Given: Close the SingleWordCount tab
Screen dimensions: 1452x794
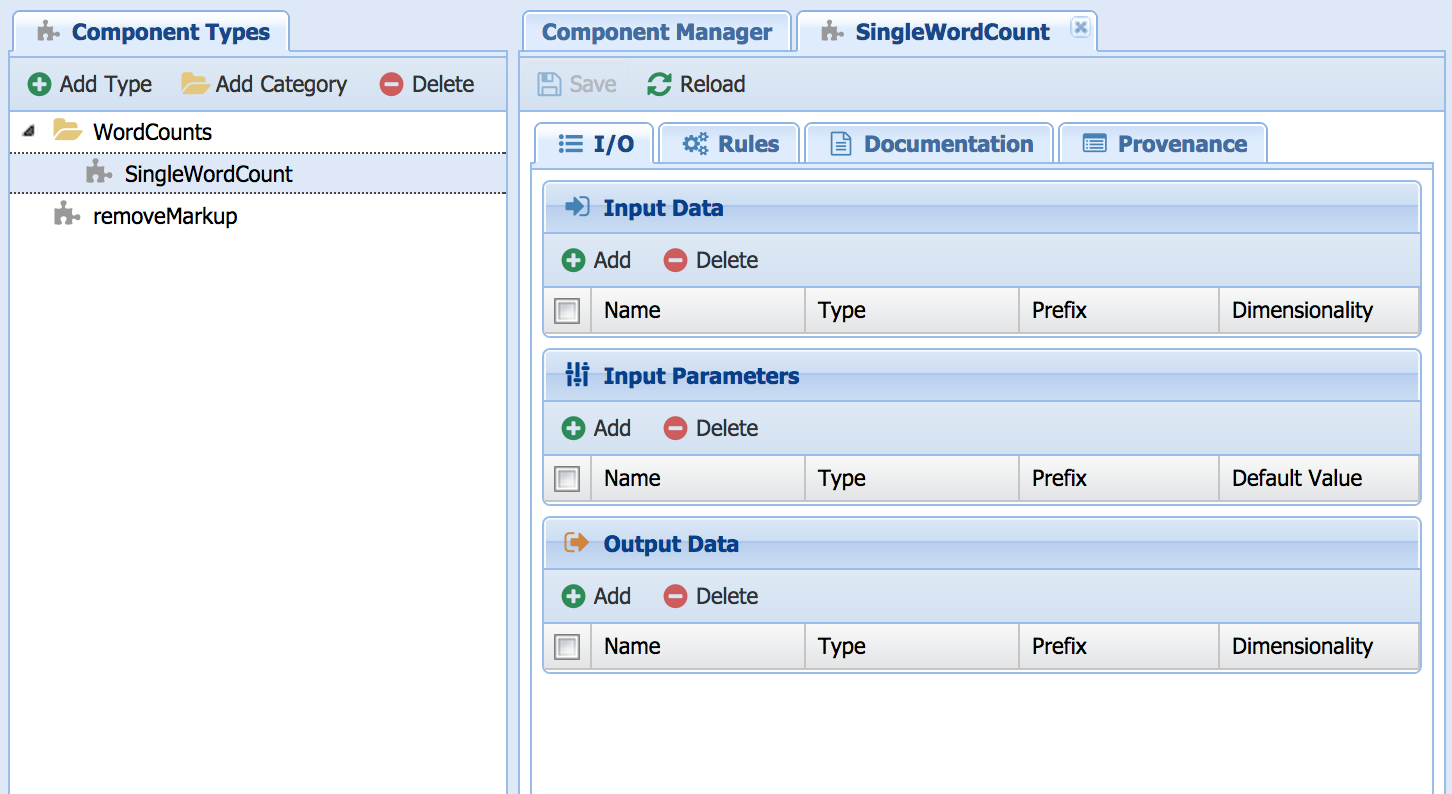Looking at the screenshot, I should (1080, 28).
